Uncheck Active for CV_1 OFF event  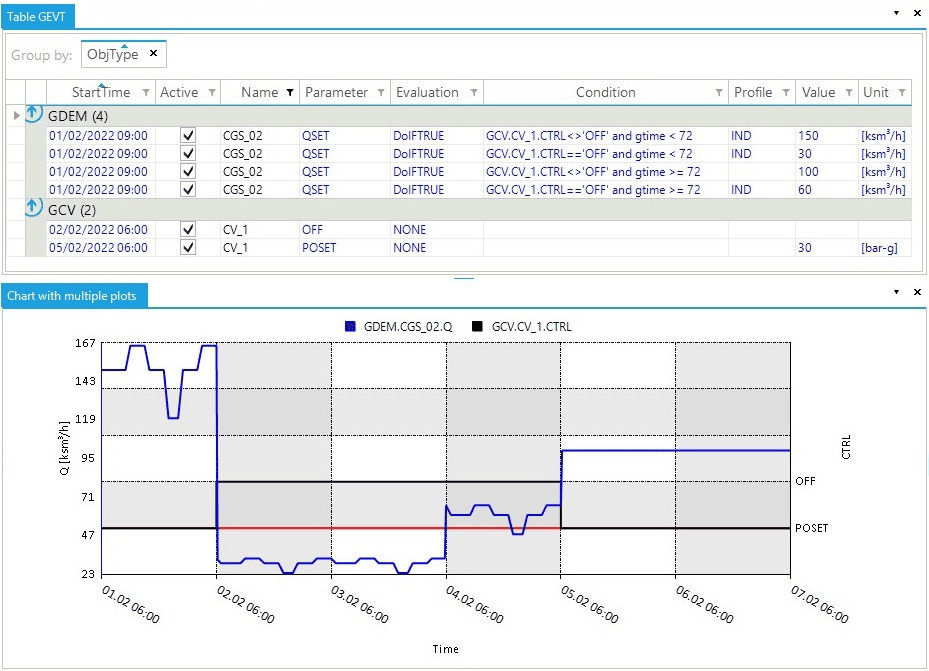coord(188,230)
